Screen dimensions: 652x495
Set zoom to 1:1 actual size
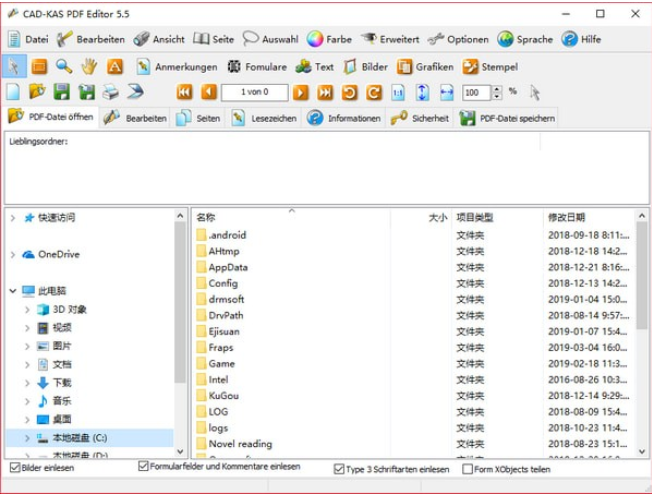398,92
